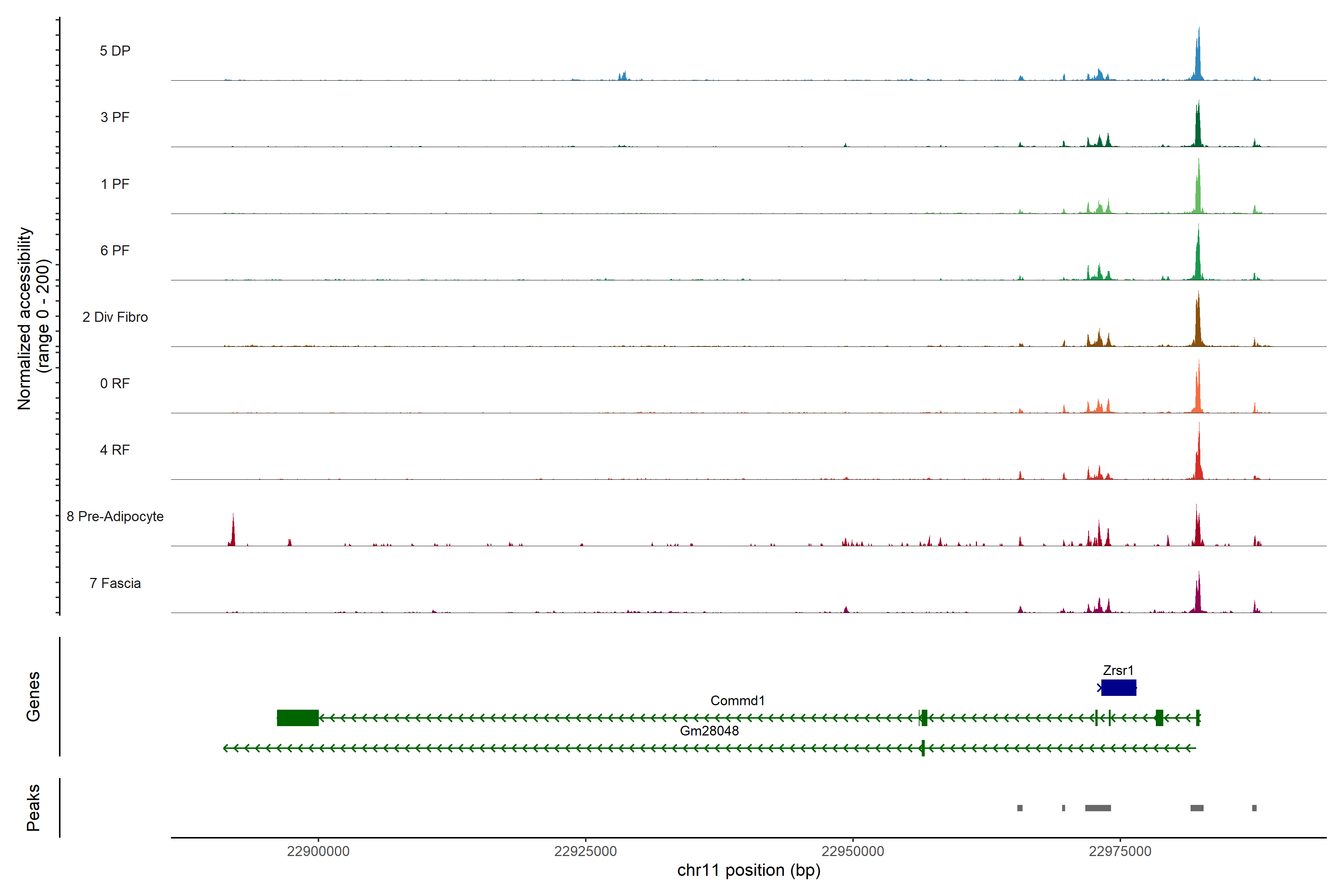Click the Zrsr1 blue gene box
The image size is (1344, 896).
[x=1118, y=687]
